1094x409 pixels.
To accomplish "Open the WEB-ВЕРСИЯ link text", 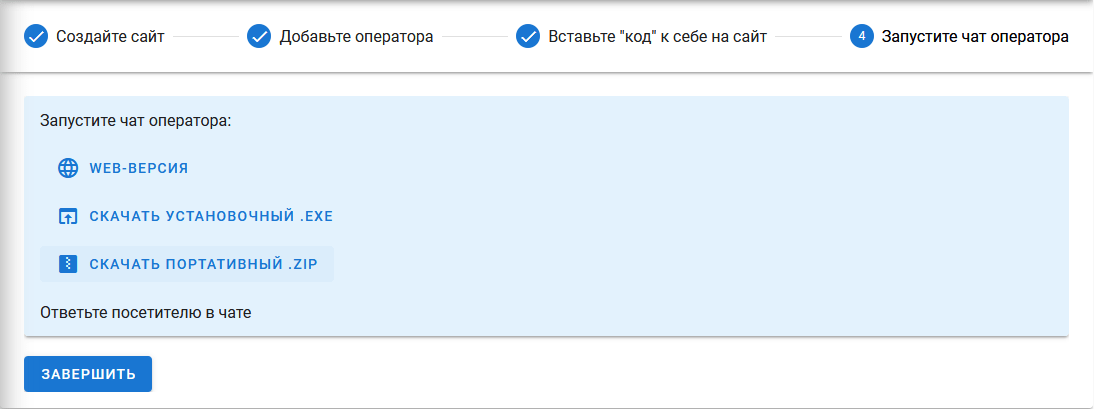I will [139, 168].
